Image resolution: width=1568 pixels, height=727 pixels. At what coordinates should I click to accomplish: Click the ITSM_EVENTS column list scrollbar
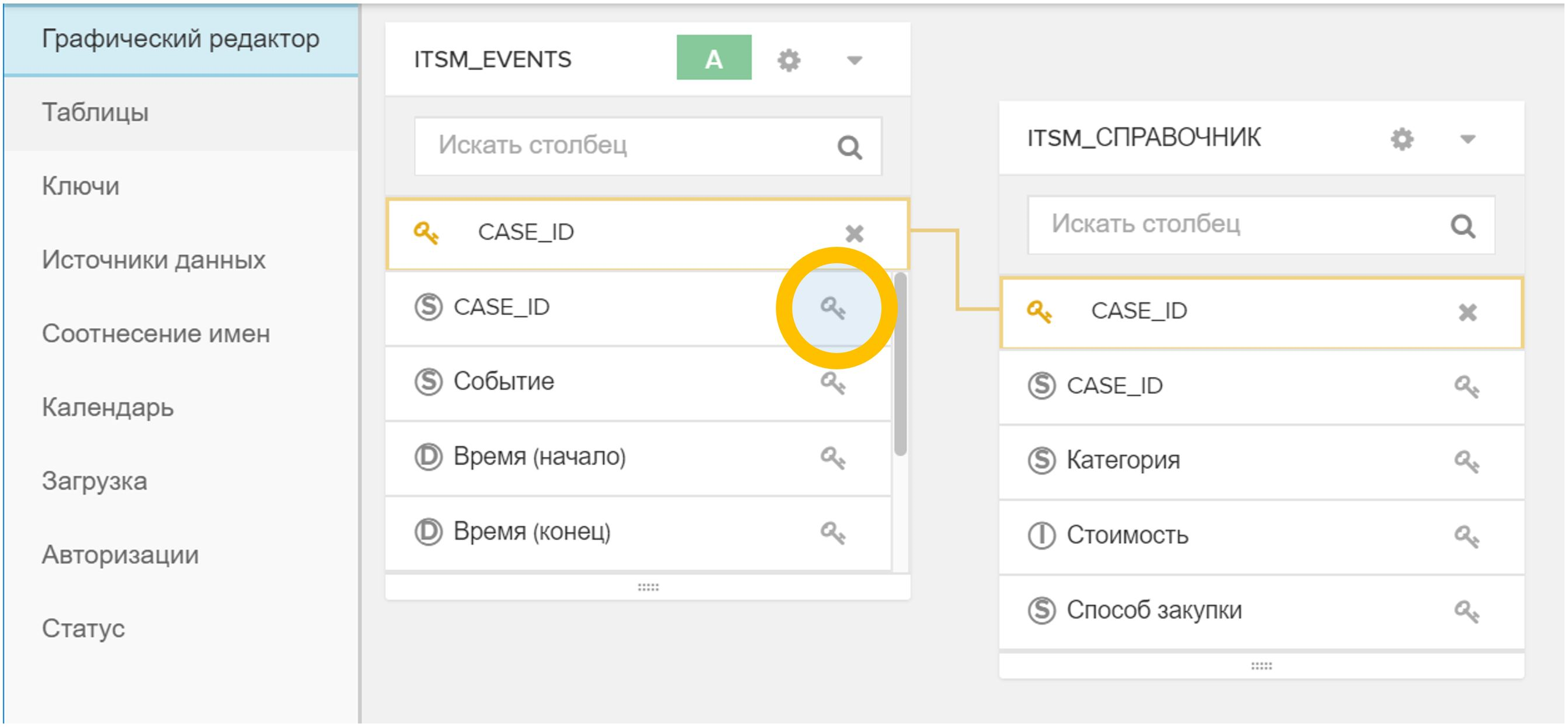(900, 365)
